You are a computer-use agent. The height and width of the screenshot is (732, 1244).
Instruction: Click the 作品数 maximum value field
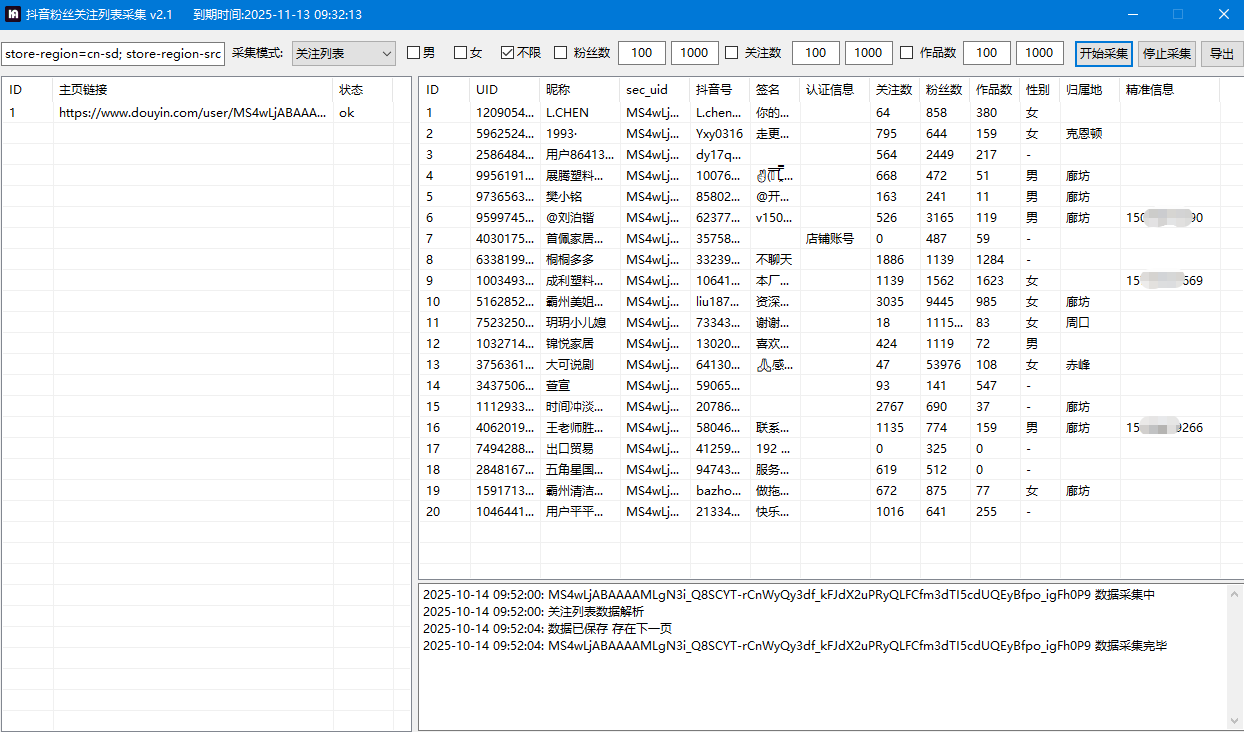click(x=1039, y=53)
